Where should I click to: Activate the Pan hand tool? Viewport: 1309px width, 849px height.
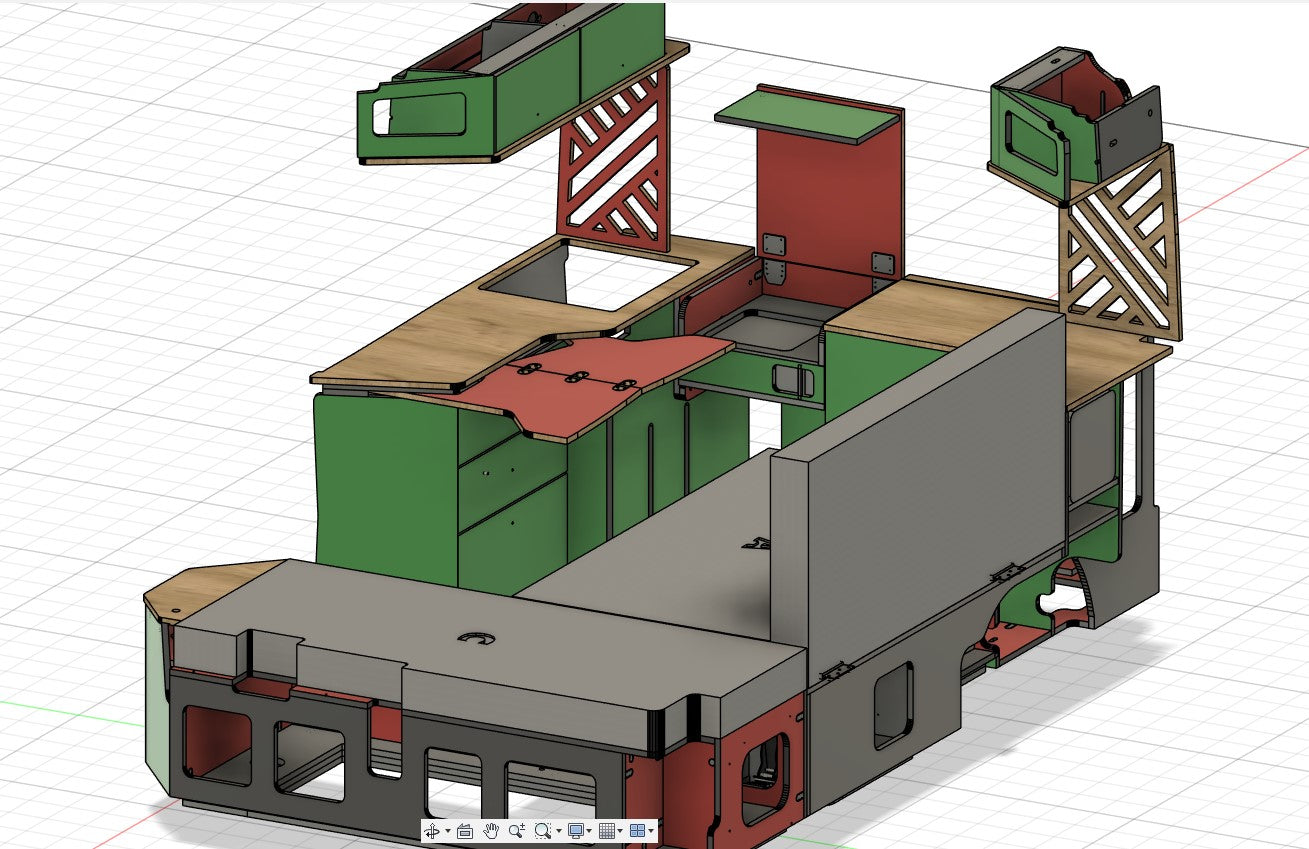[491, 831]
